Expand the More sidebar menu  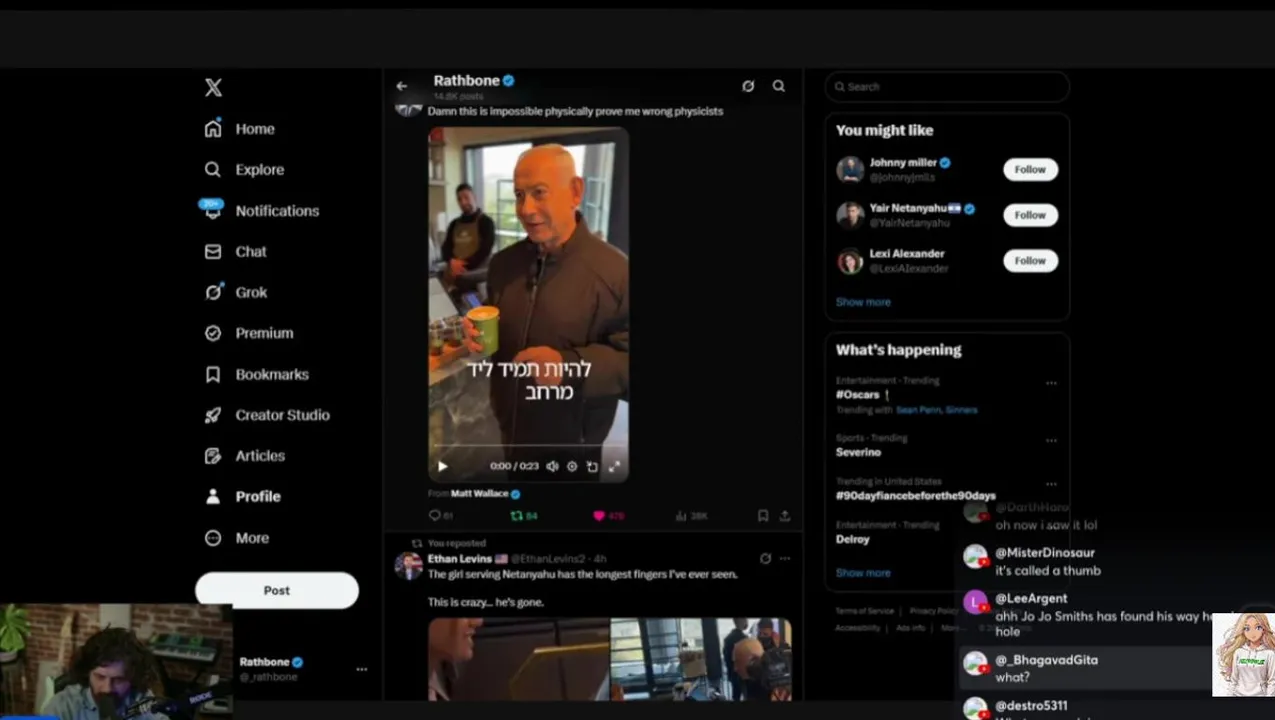pos(237,538)
